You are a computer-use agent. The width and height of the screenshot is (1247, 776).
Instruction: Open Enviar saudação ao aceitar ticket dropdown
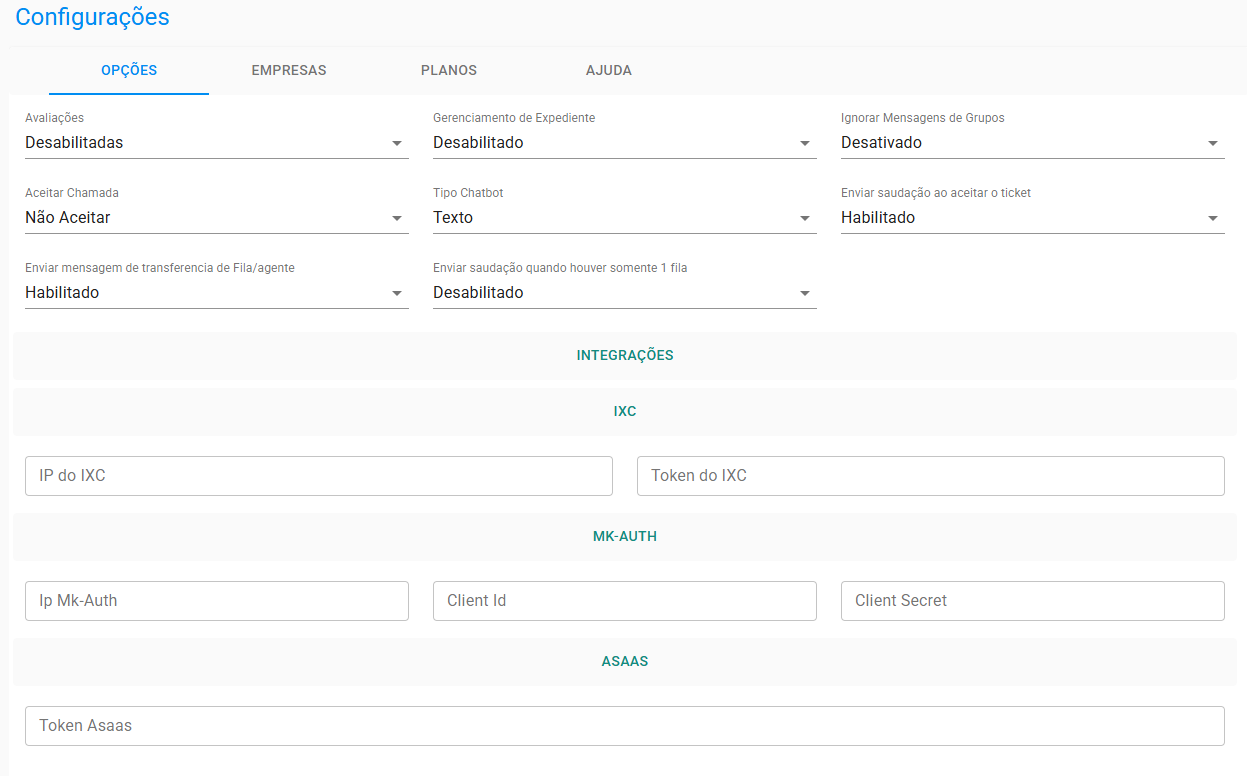pos(1032,218)
